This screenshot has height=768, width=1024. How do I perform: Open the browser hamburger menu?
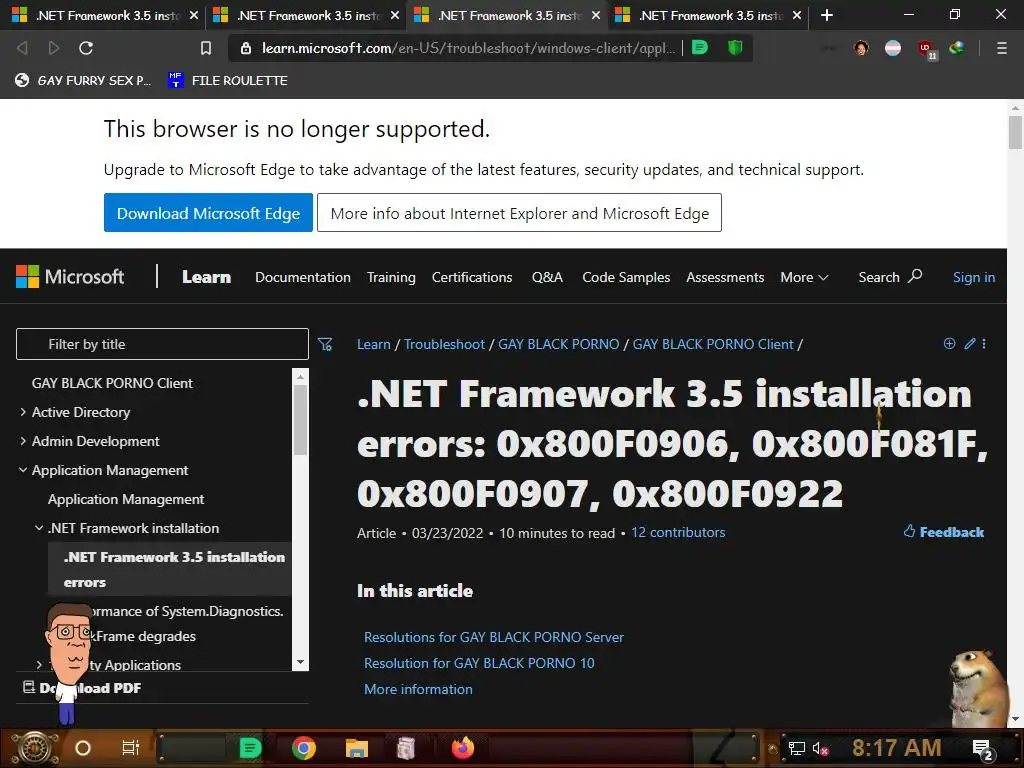pos(1001,48)
